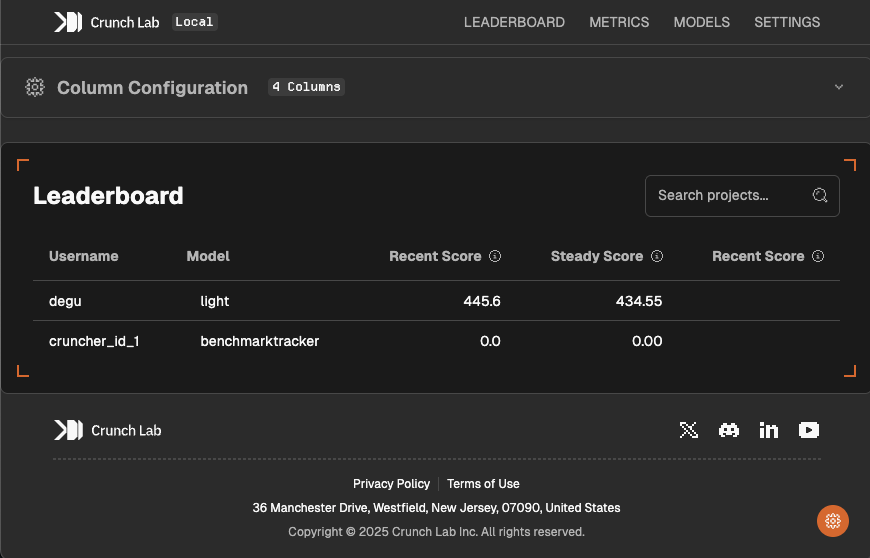Select the benchmarktracker model cell

(260, 341)
